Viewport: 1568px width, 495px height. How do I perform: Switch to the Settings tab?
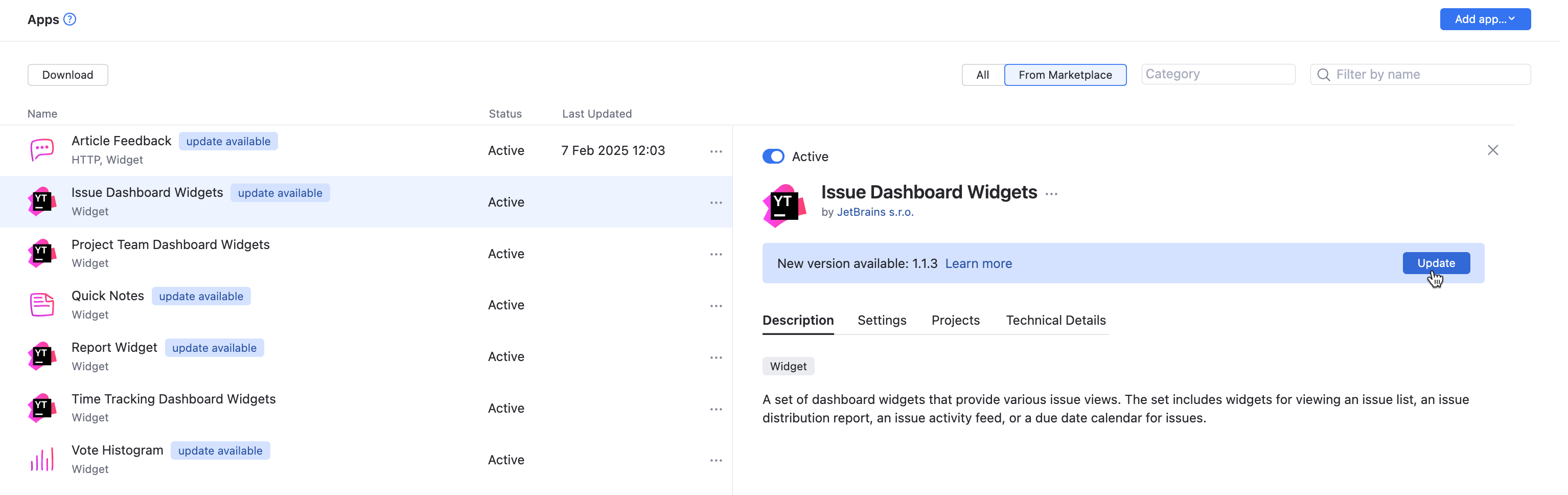(x=882, y=320)
